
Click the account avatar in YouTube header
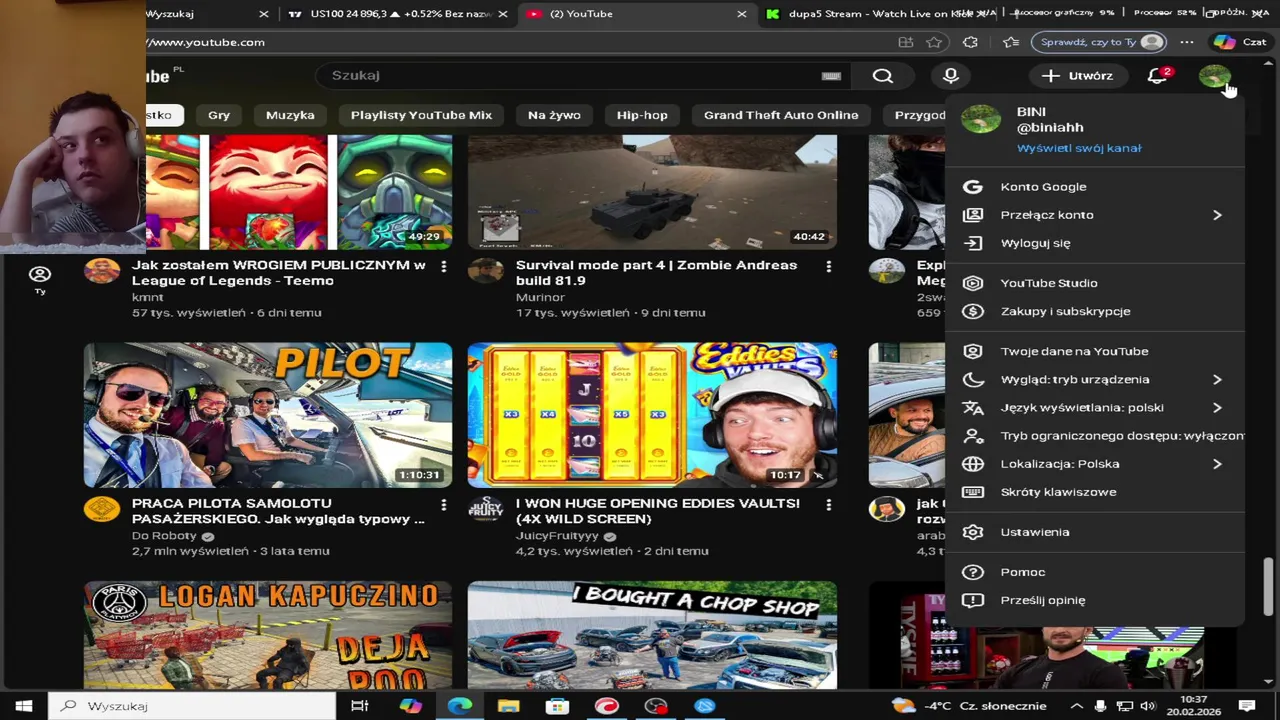pos(1214,76)
